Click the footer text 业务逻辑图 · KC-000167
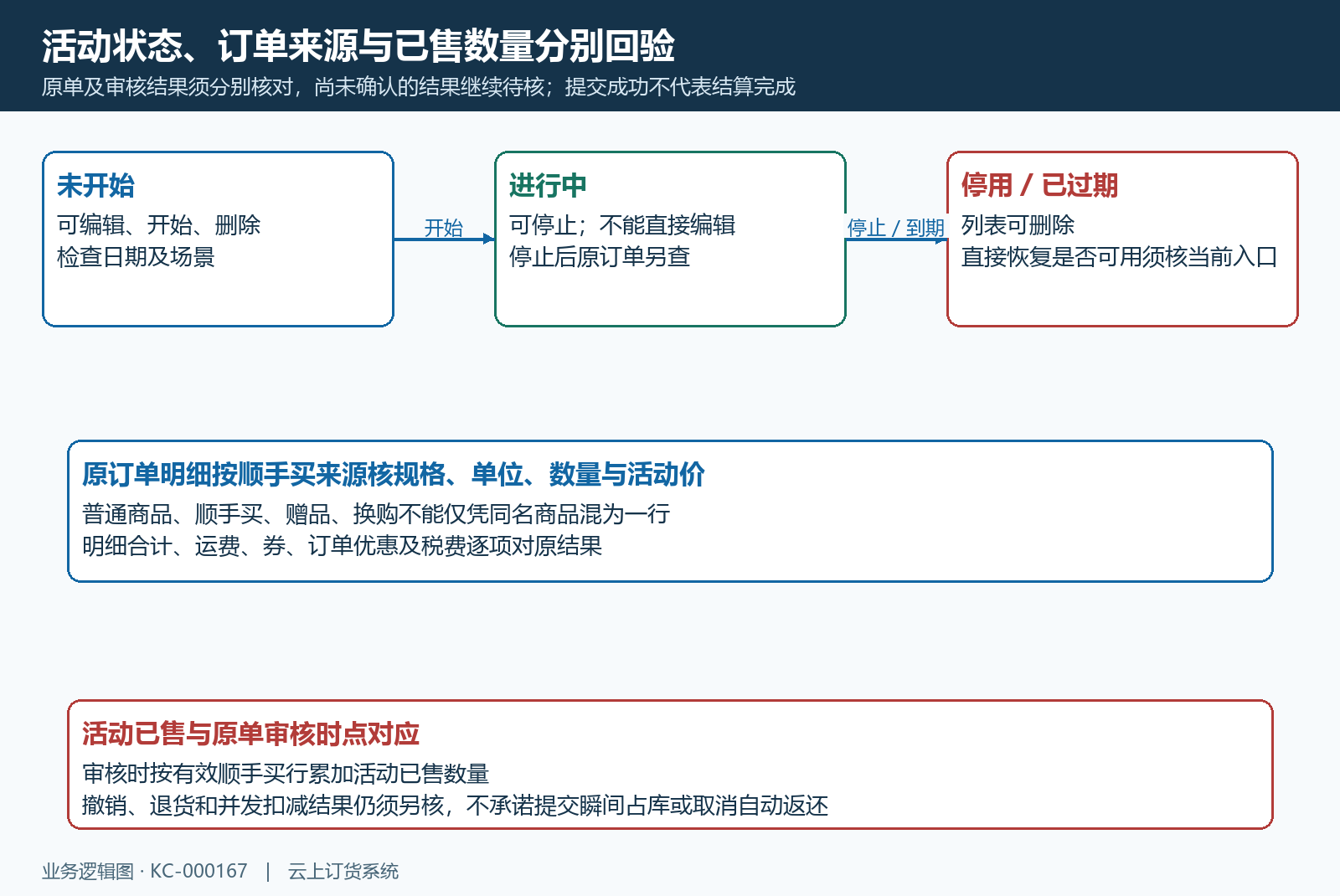The height and width of the screenshot is (896, 1340). (145, 872)
